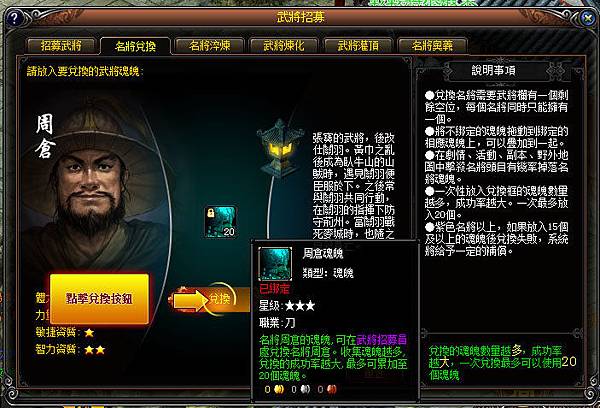
Task: Click the locked soul item slot showing 20
Action: click(x=220, y=222)
